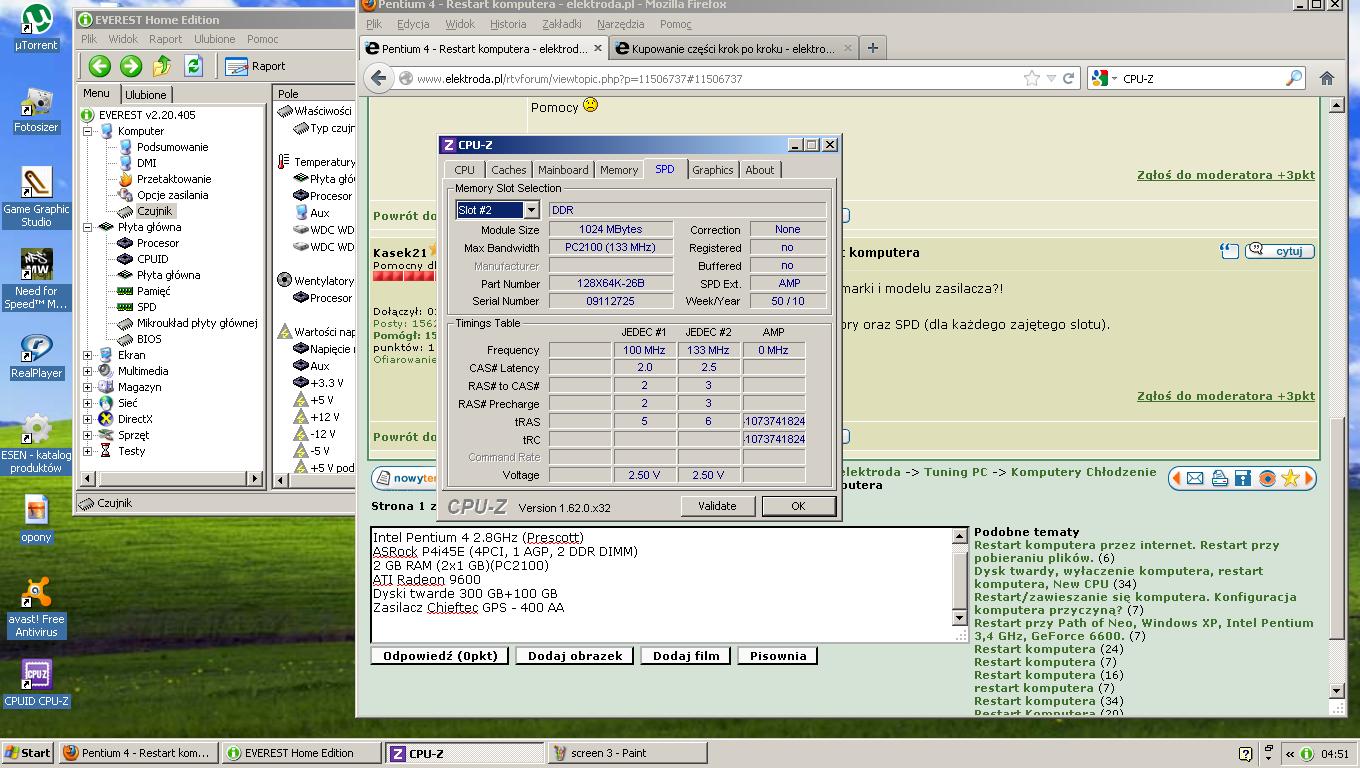The width and height of the screenshot is (1360, 768).
Task: Switch to EVEREST Home Edition via taskbar
Action: pos(300,753)
